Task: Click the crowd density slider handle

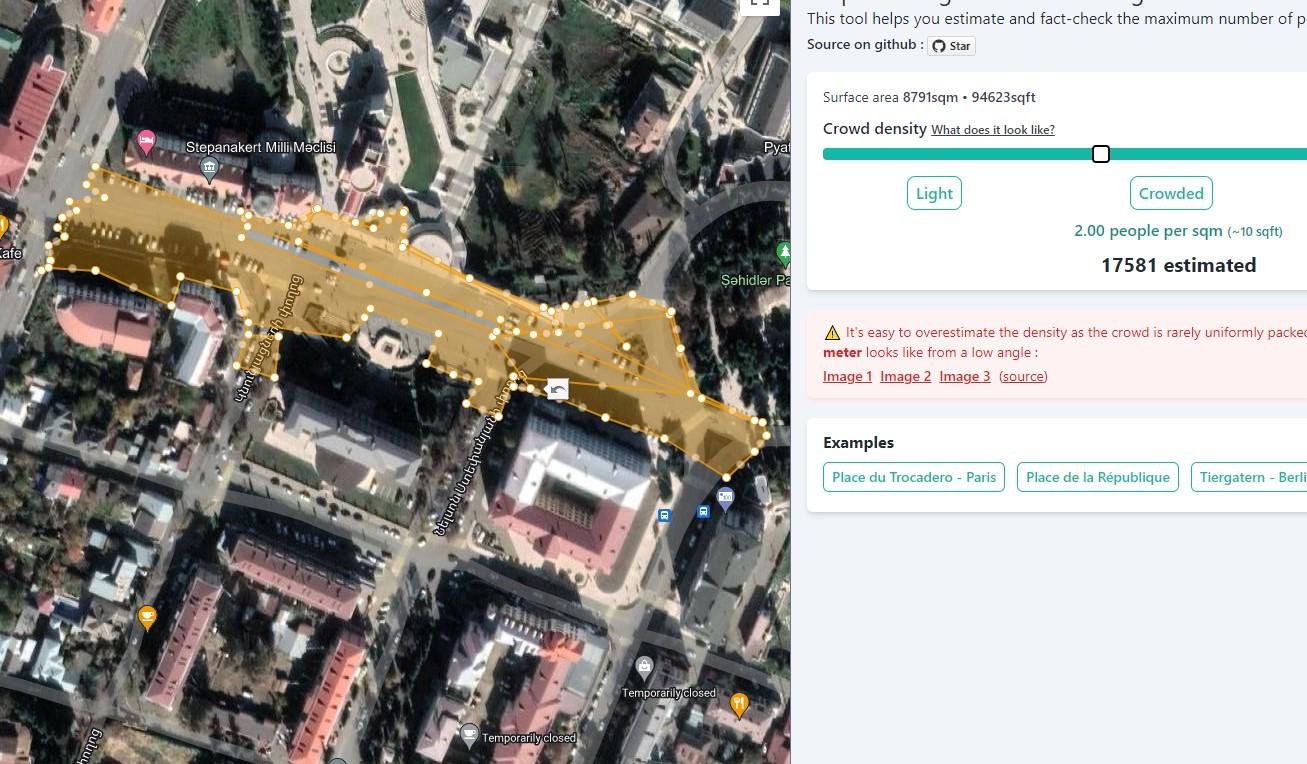Action: (x=1100, y=154)
